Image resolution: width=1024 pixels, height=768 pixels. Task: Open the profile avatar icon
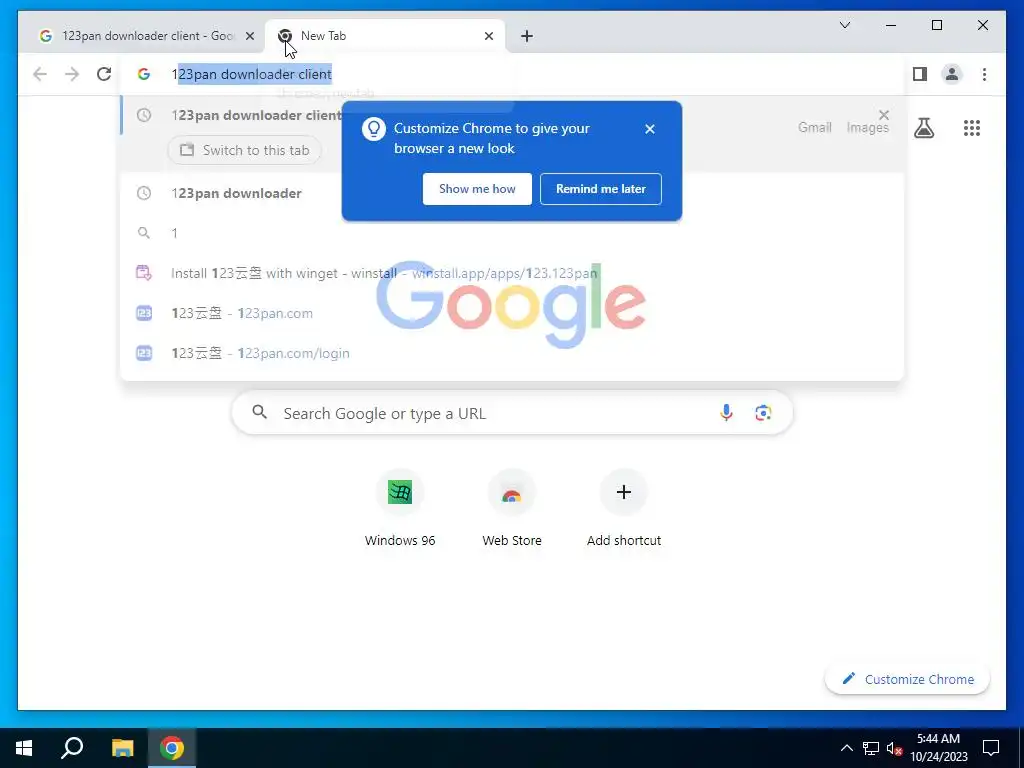(952, 74)
